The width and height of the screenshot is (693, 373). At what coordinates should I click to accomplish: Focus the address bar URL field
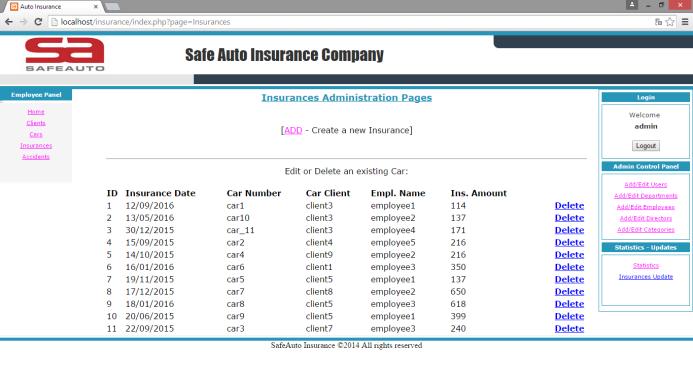click(x=349, y=22)
